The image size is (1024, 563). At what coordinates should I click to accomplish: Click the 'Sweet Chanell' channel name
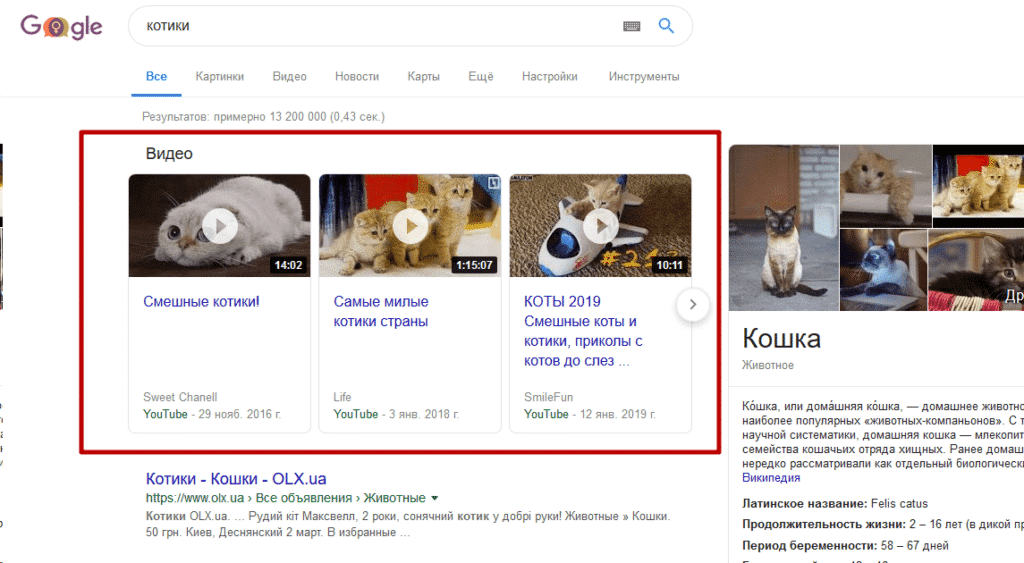click(x=180, y=397)
